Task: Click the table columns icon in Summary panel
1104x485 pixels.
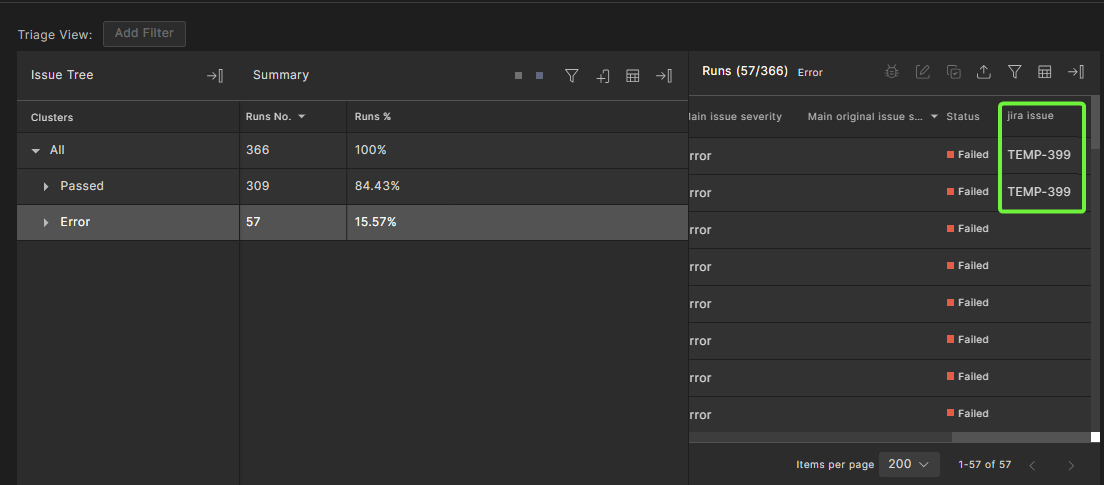Action: point(632,76)
